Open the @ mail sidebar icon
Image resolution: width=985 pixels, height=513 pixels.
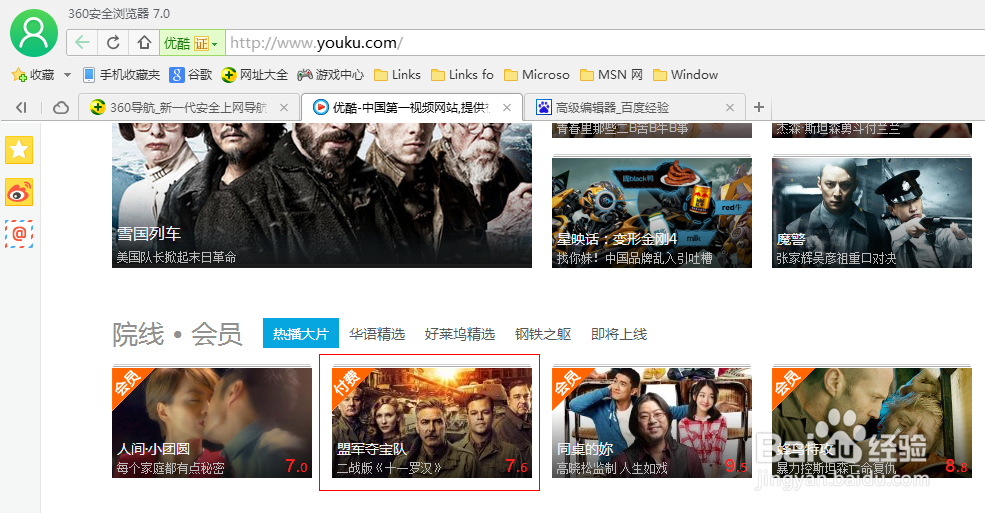point(19,234)
